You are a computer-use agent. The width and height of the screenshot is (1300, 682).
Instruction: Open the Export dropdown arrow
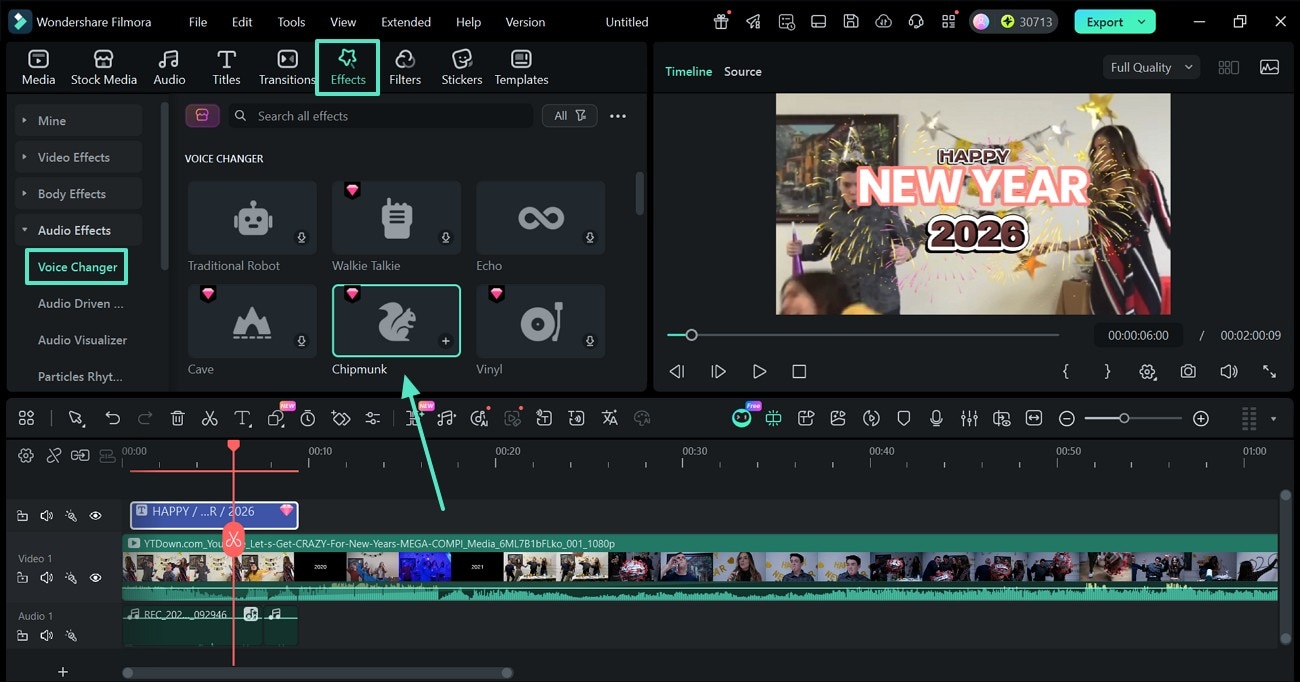click(1142, 22)
